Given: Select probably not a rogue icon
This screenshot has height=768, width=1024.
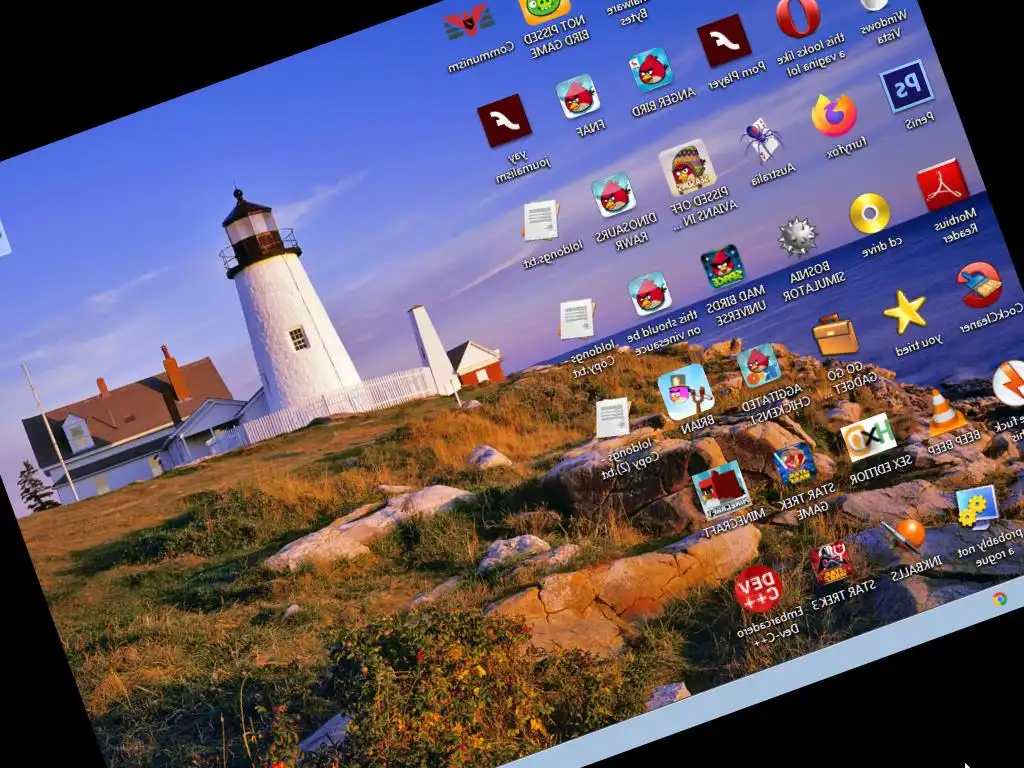Looking at the screenshot, I should [x=978, y=508].
